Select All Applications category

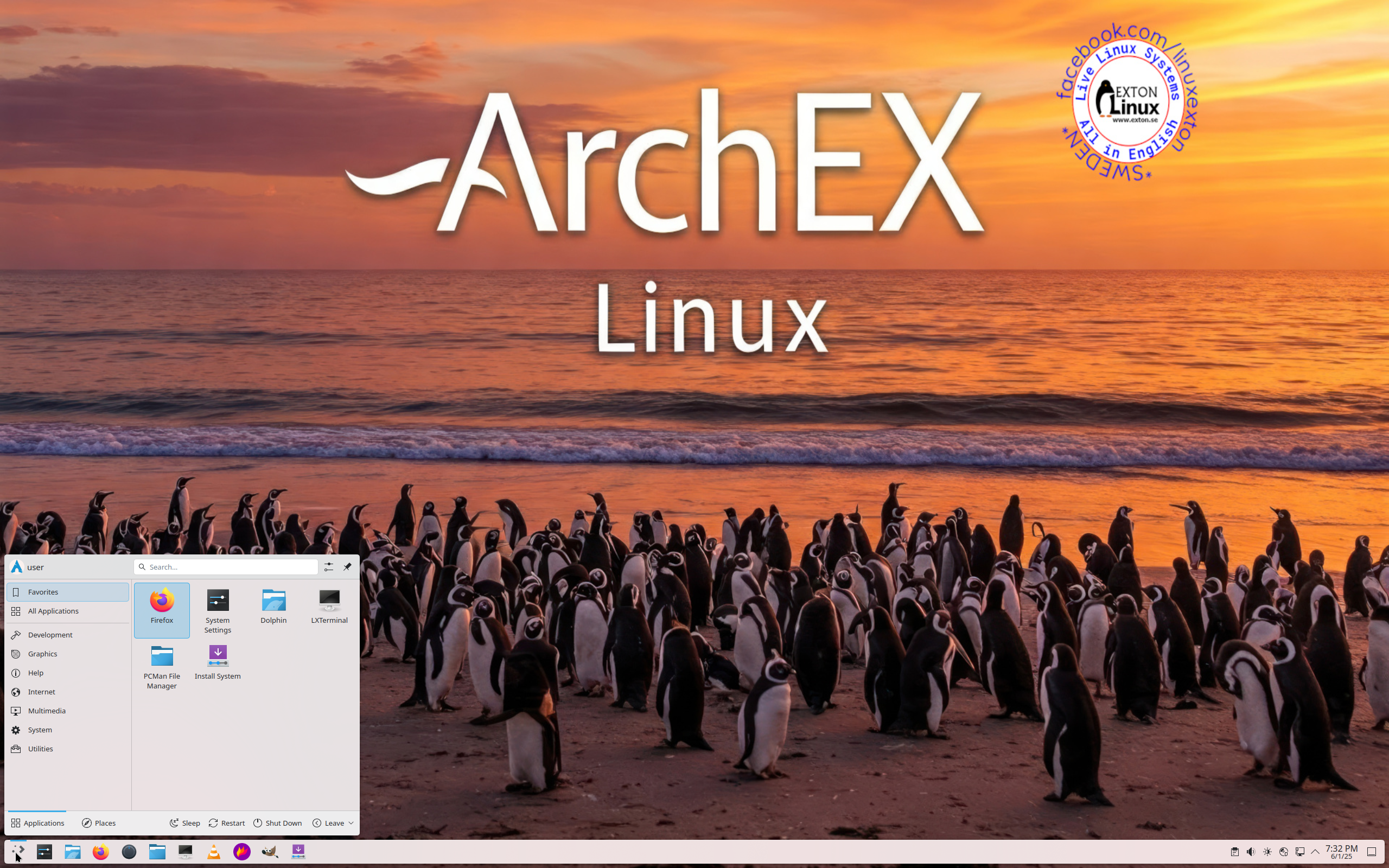68,611
